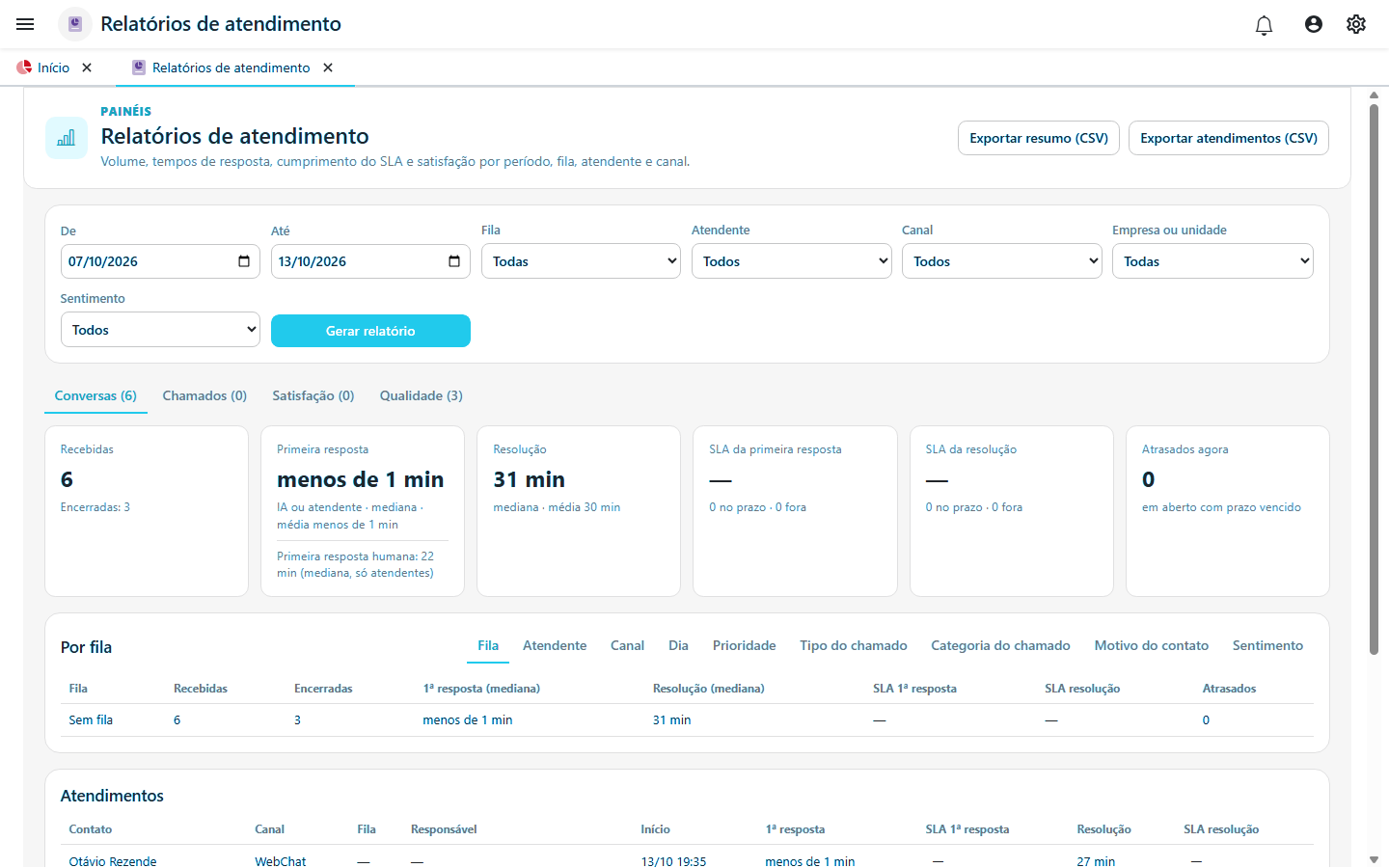Viewport: 1389px width, 868px height.
Task: Click the bar chart panel icon
Action: 67,138
